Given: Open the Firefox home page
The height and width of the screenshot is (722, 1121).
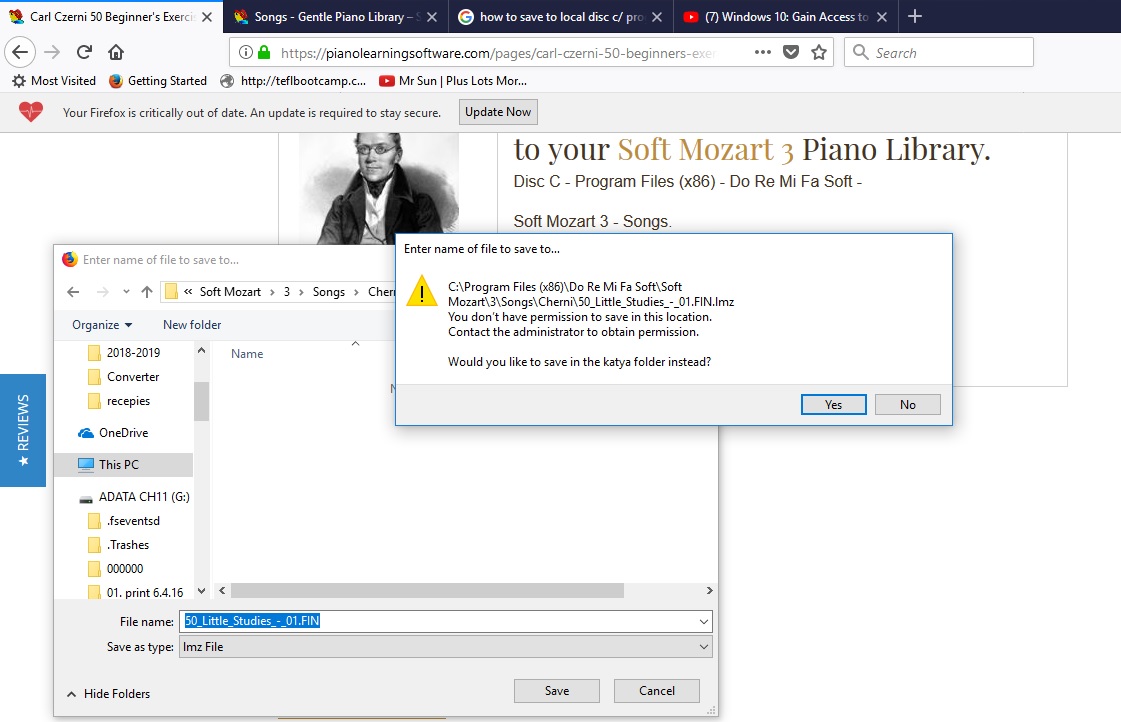Looking at the screenshot, I should (116, 52).
